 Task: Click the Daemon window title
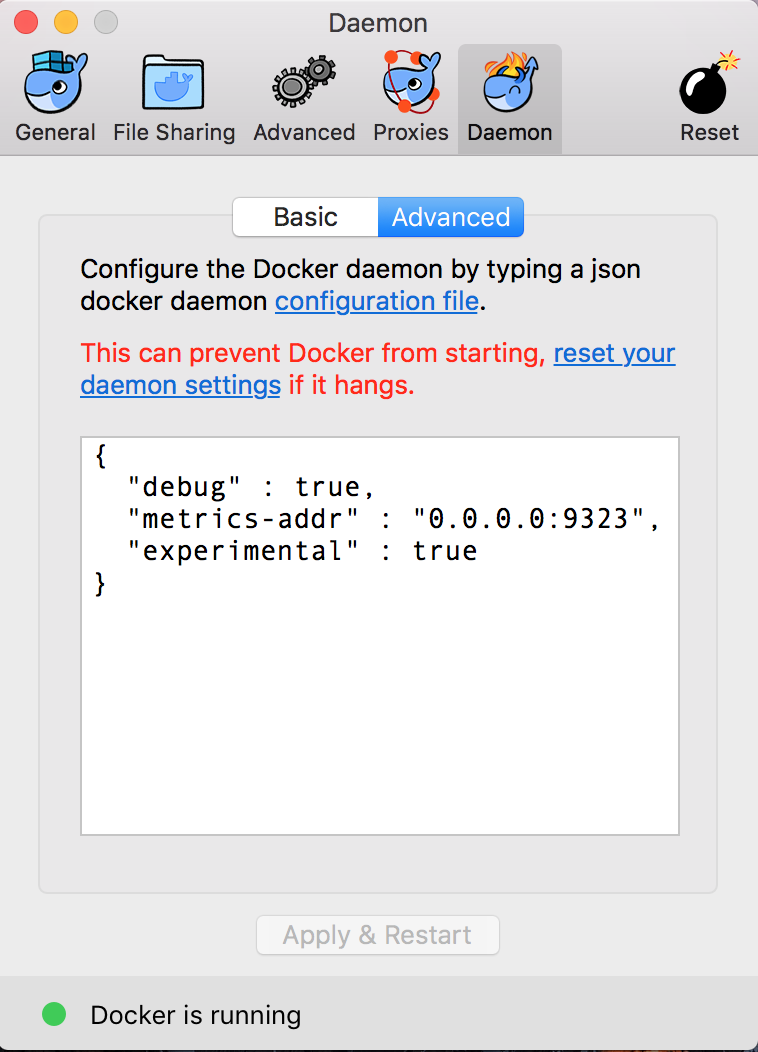coord(378,22)
